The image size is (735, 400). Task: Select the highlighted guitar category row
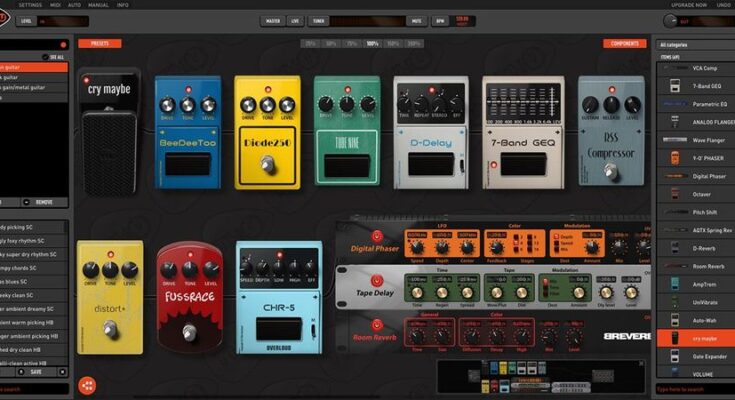click(x=34, y=68)
